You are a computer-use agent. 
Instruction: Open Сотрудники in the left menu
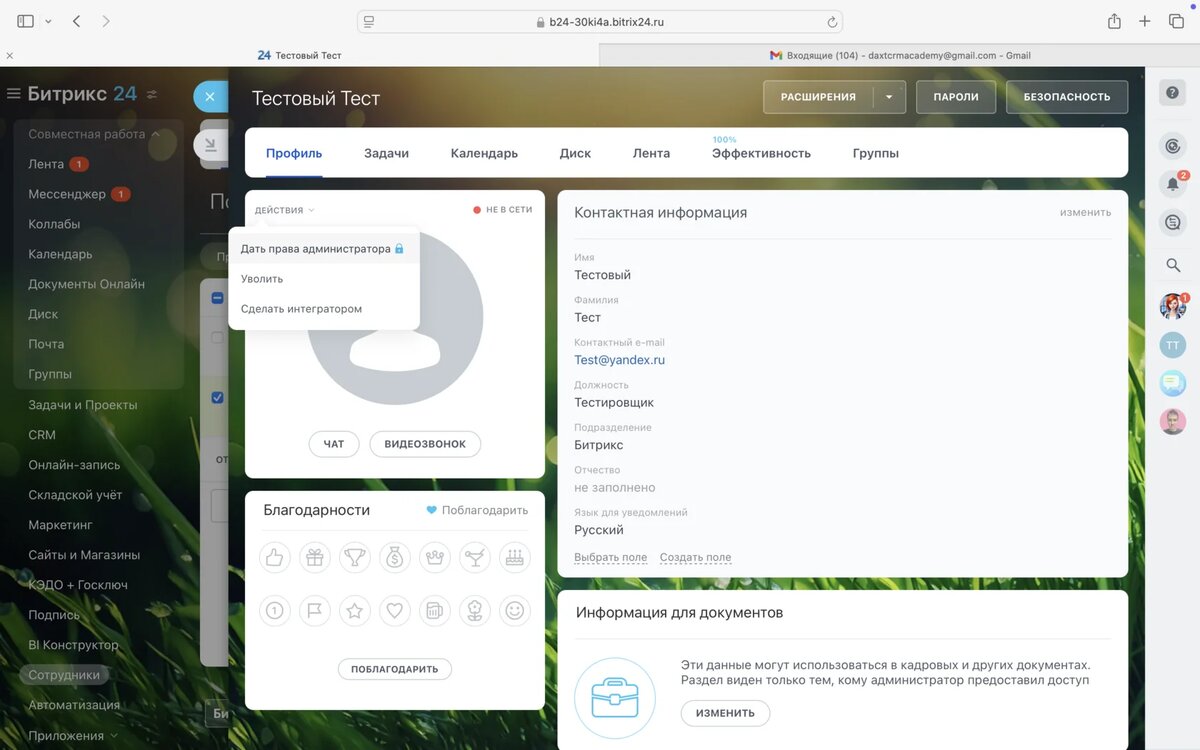[x=64, y=674]
